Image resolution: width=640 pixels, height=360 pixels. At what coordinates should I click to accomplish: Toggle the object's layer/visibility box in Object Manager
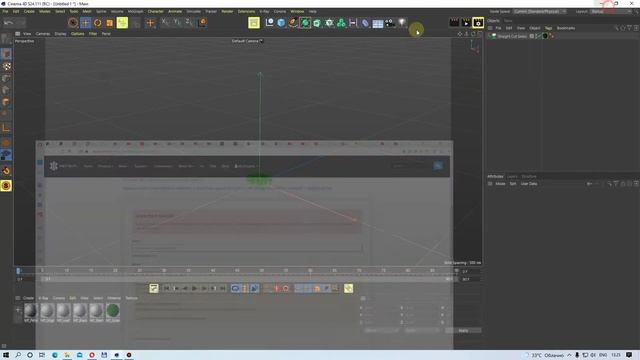point(532,36)
